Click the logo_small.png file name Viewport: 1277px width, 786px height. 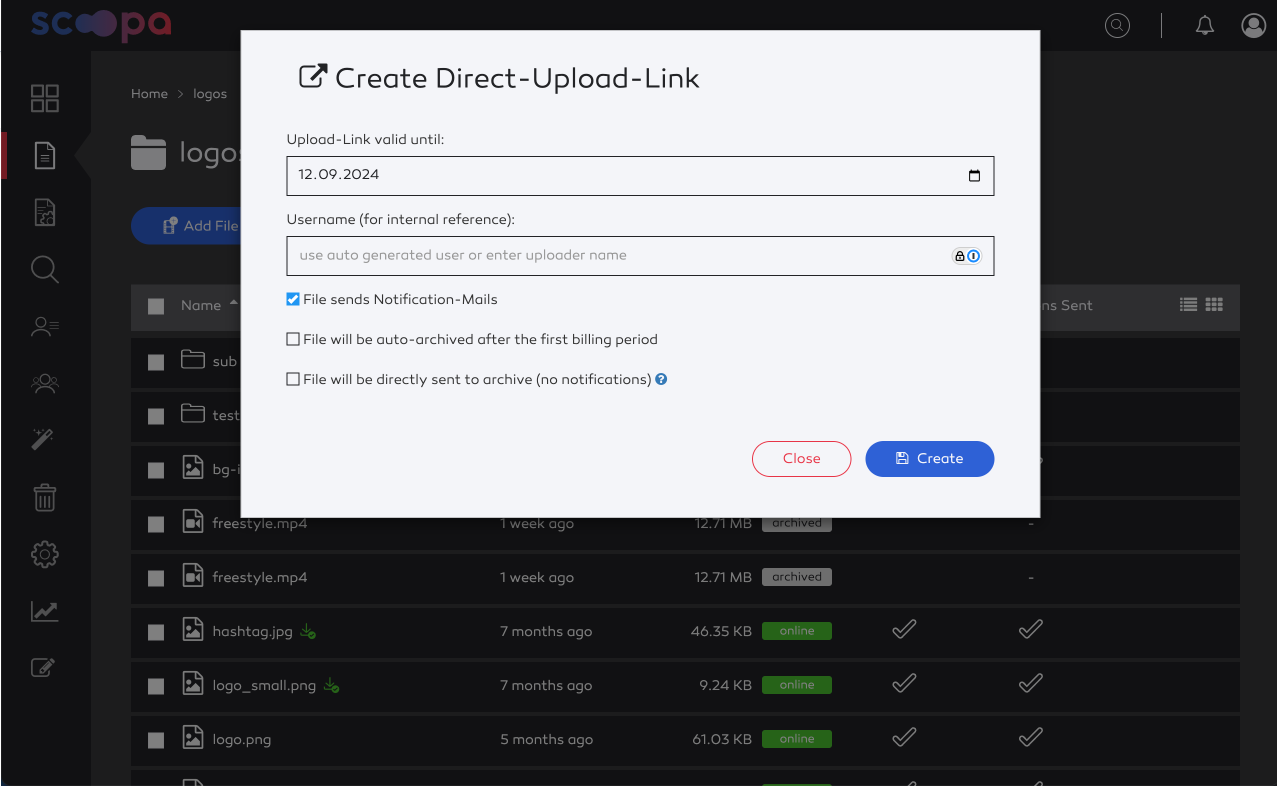[264, 686]
